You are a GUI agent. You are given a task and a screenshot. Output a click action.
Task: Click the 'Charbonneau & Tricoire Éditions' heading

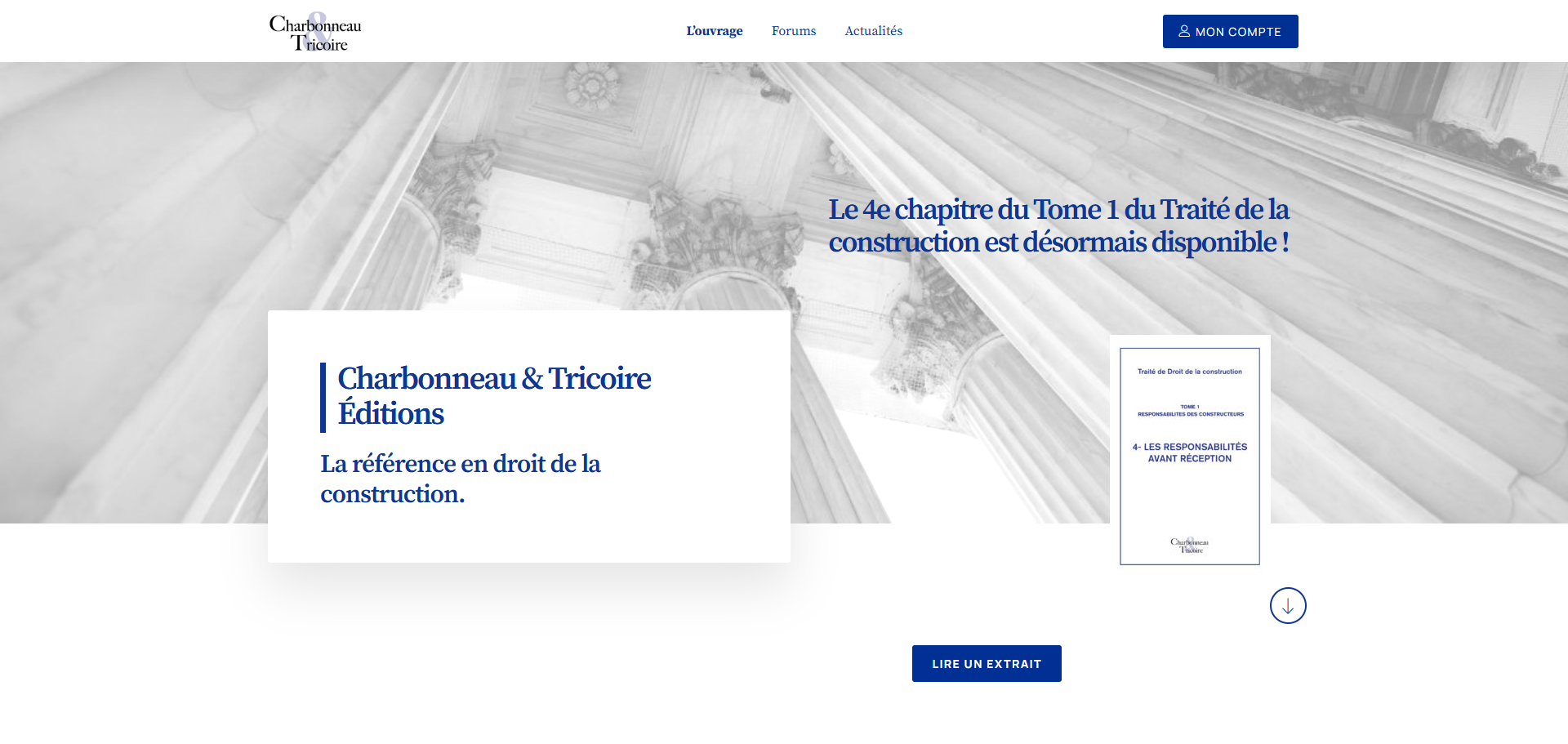pyautogui.click(x=494, y=396)
